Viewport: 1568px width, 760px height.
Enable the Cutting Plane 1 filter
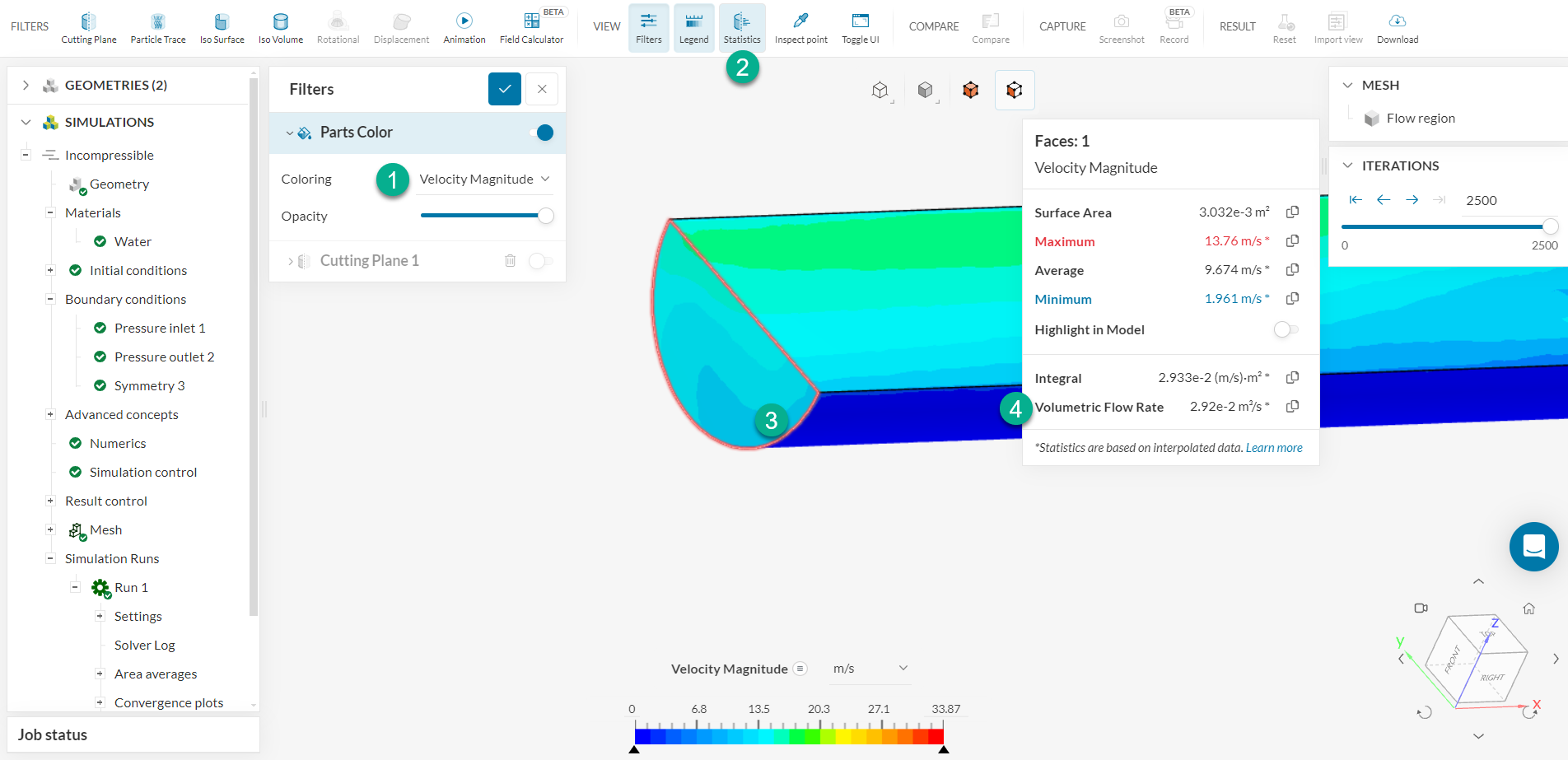(540, 260)
